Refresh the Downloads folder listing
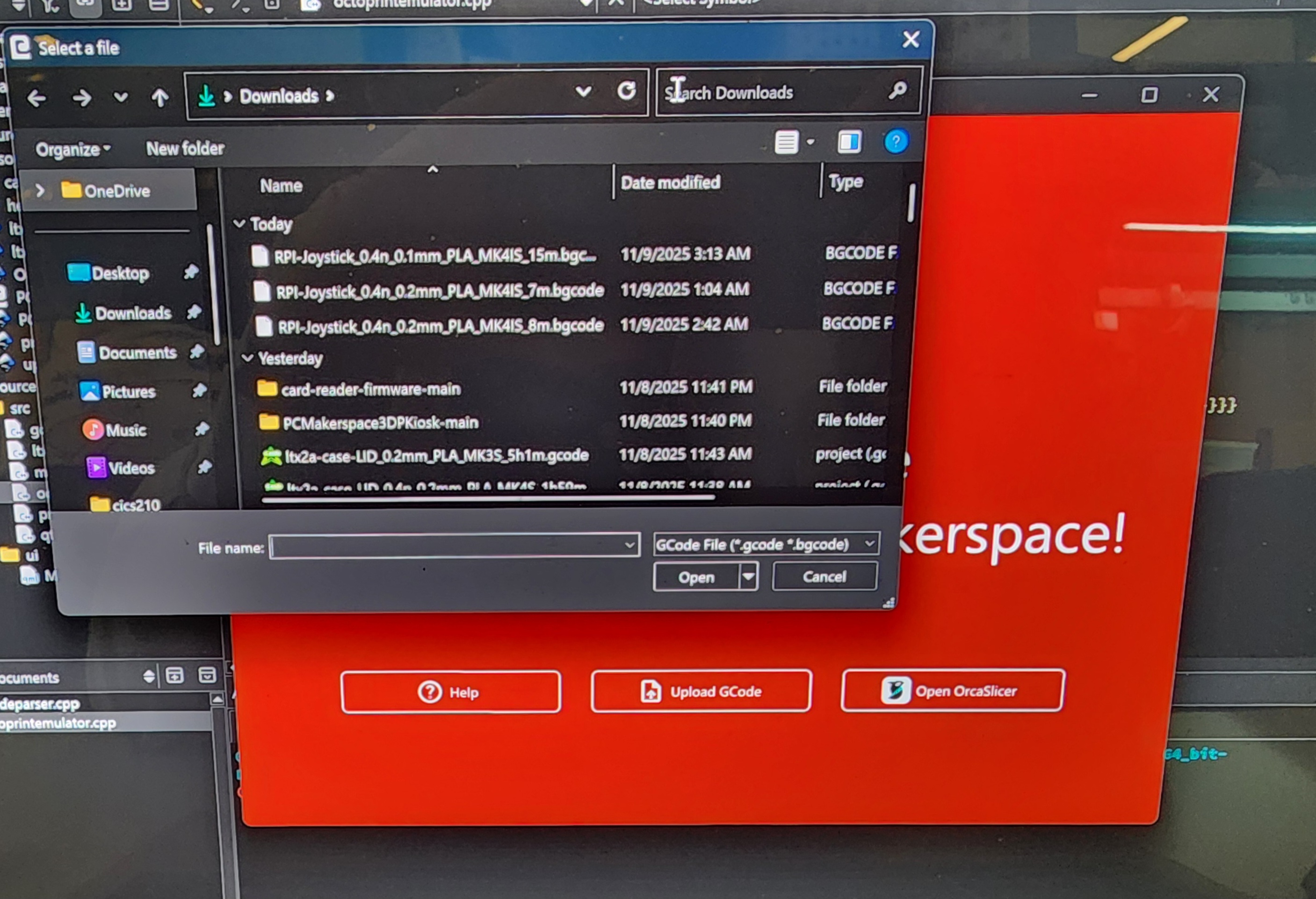 [x=626, y=91]
